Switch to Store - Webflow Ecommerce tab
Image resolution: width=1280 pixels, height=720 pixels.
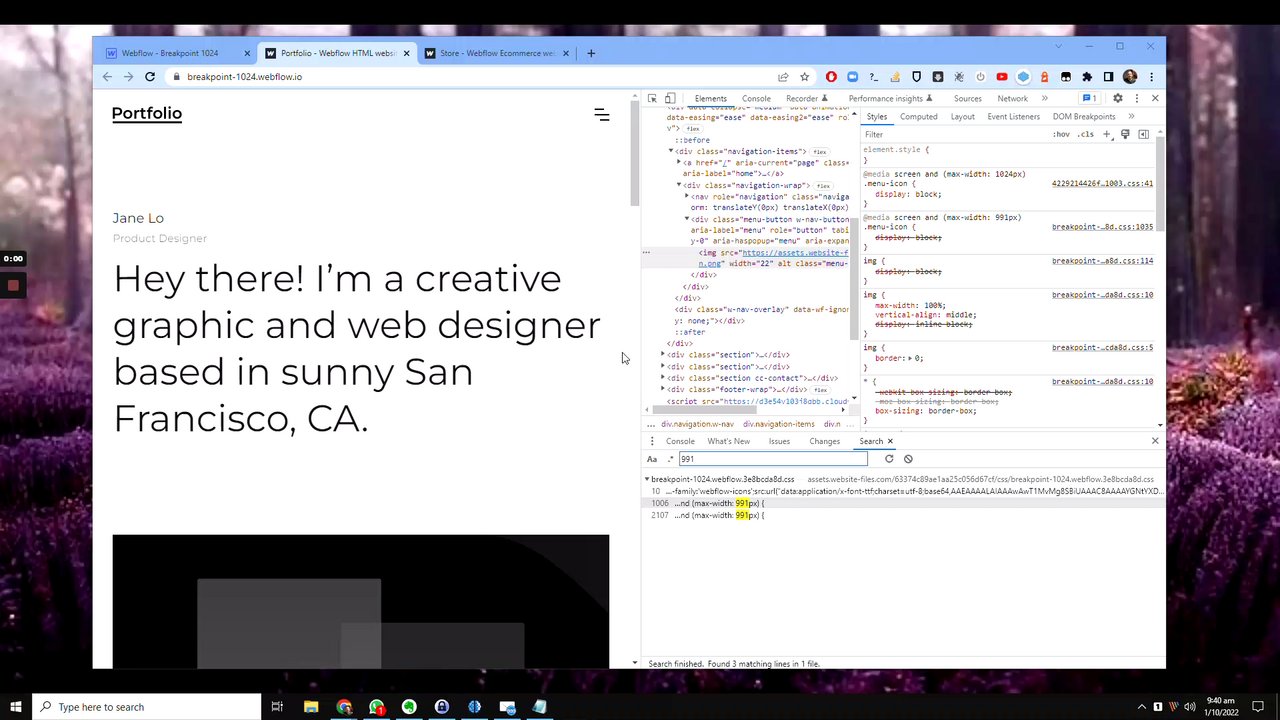click(x=497, y=53)
